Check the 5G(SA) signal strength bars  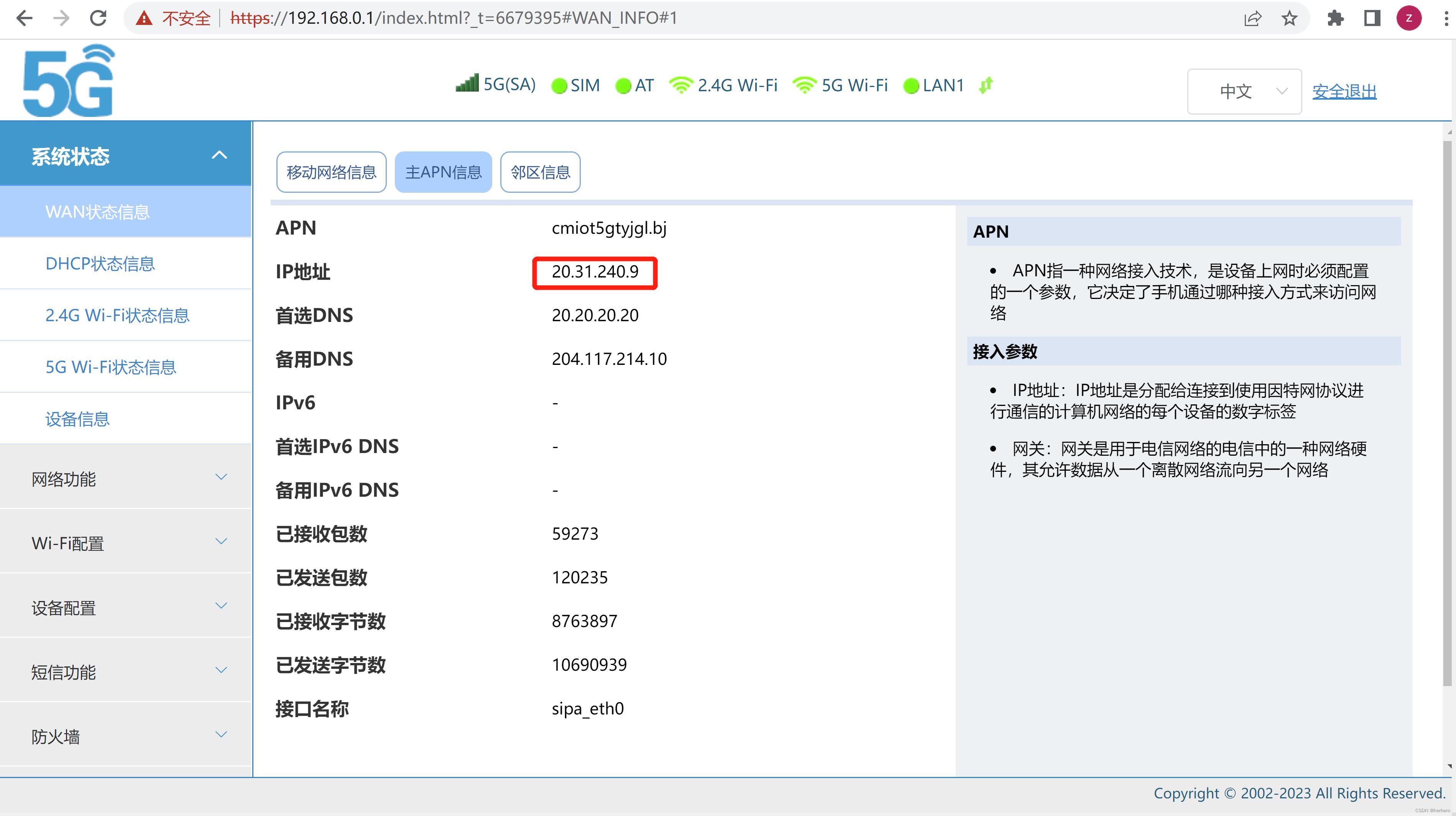[467, 83]
